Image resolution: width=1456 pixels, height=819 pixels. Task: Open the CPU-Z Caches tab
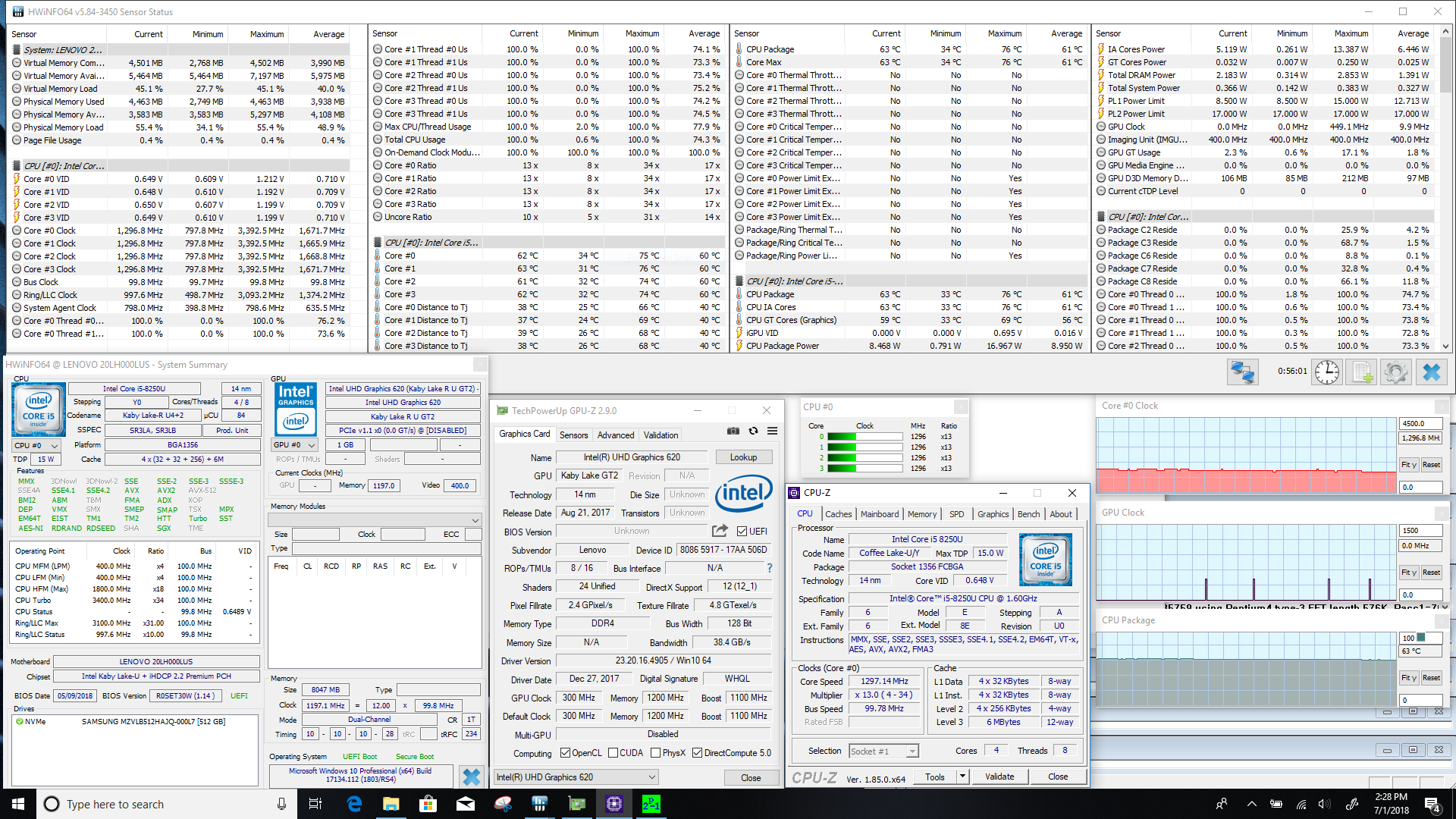pos(838,514)
